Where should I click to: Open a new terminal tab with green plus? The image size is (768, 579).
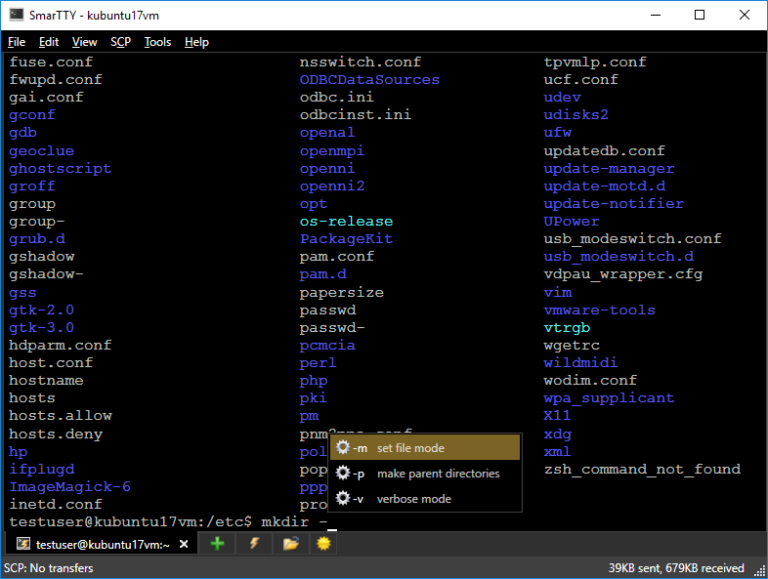pos(217,544)
